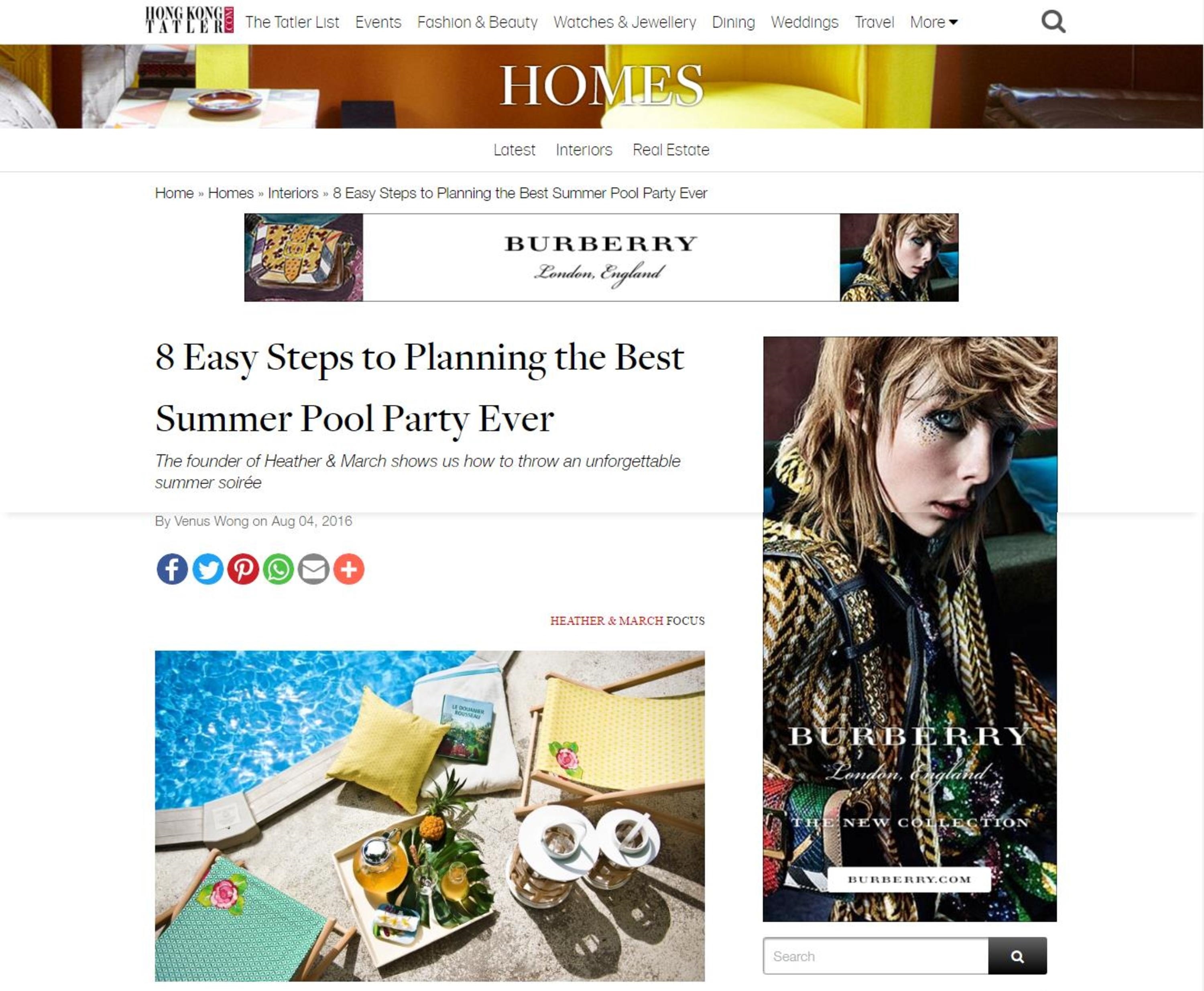The image size is (1204, 991).
Task: Submit sidebar search with magnifier button
Action: tap(1017, 956)
